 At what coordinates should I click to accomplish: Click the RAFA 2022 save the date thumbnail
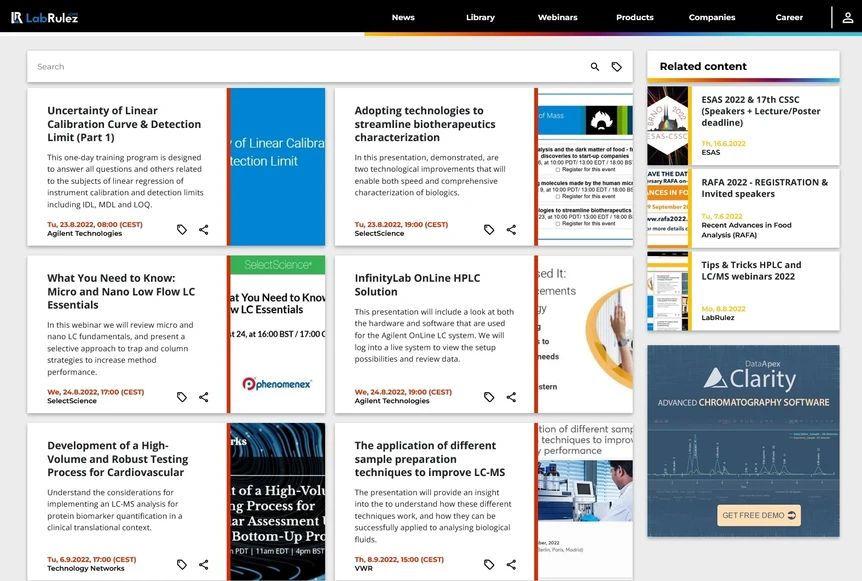tap(667, 208)
